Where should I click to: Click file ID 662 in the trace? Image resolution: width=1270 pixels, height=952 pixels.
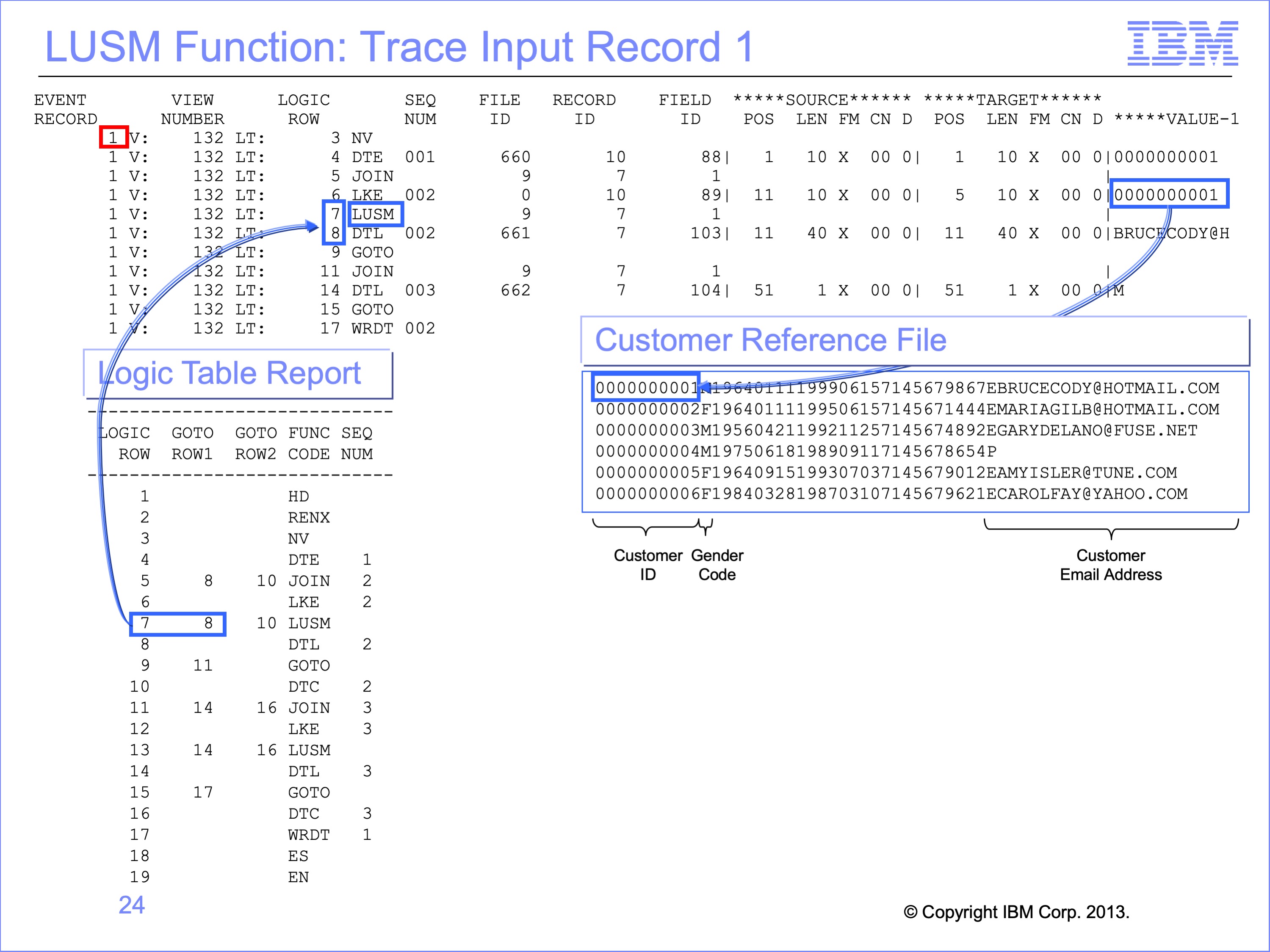pos(515,290)
